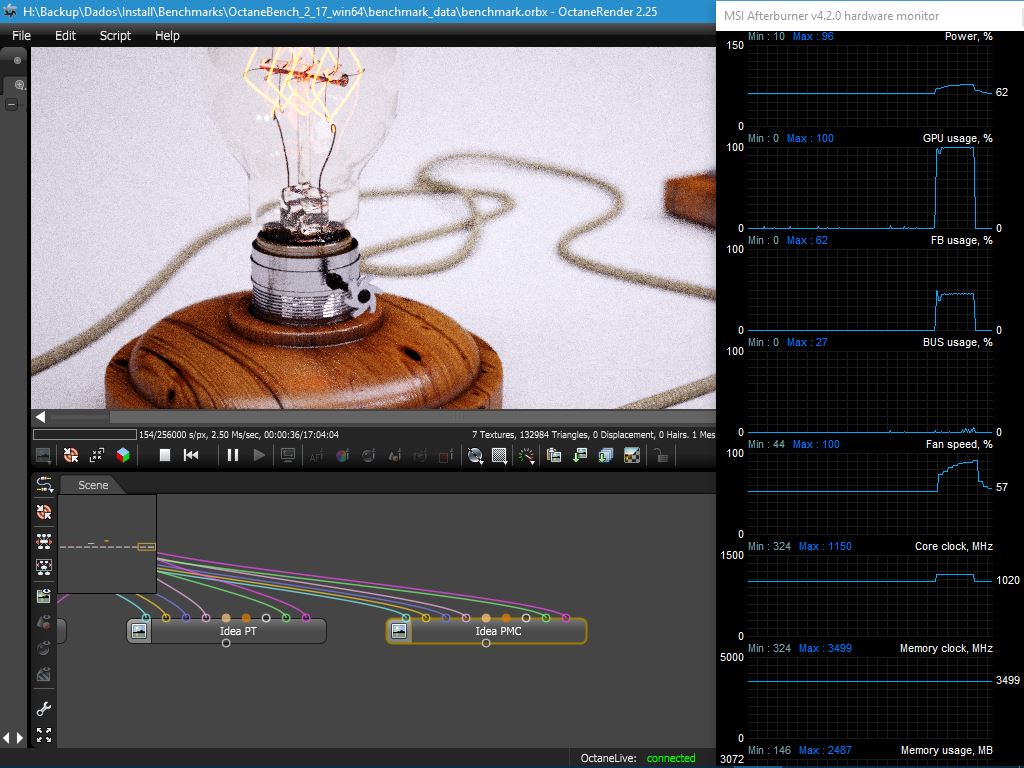Toggle real-time rendering monitor icon
Image resolution: width=1024 pixels, height=768 pixels.
pyautogui.click(x=287, y=455)
